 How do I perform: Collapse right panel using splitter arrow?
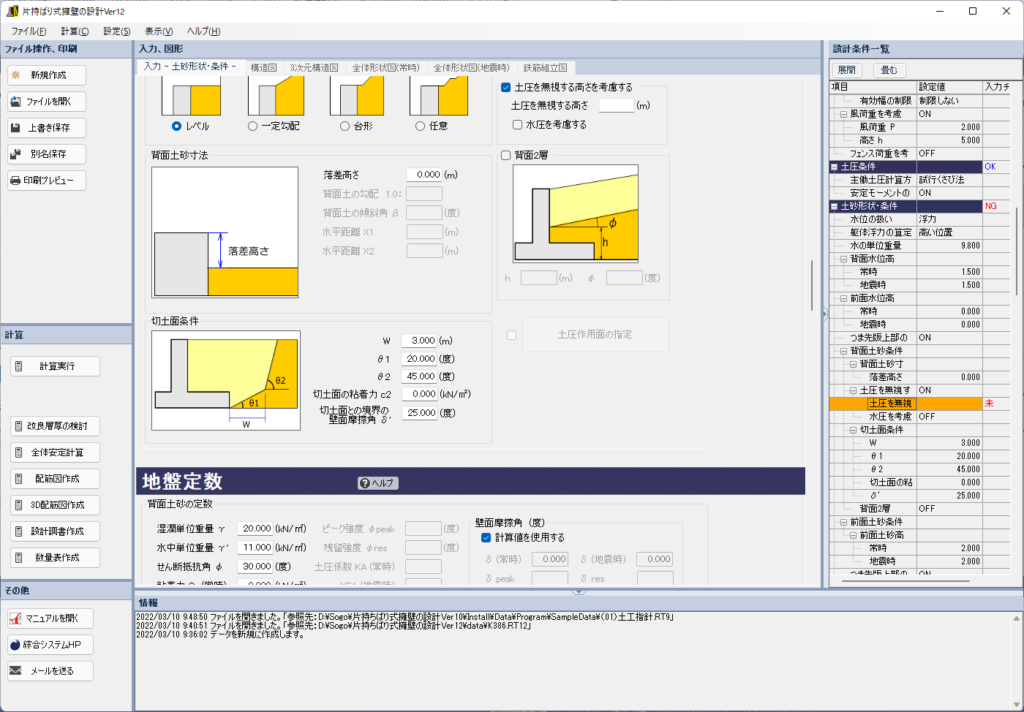point(824,314)
